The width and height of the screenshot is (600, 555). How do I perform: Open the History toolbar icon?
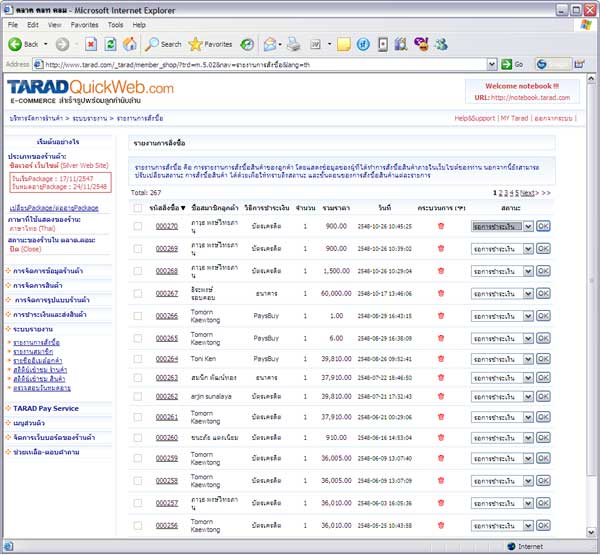point(247,44)
